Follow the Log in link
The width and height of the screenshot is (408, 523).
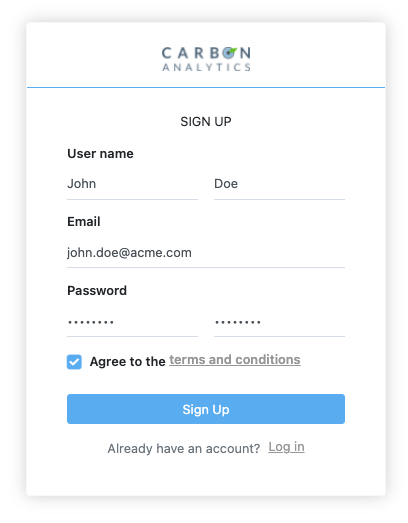pyautogui.click(x=286, y=447)
